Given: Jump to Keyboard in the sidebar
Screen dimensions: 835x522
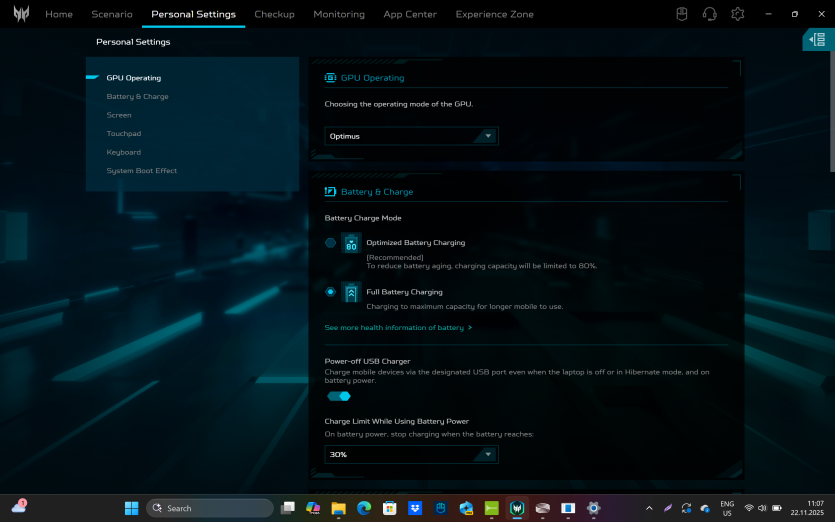Looking at the screenshot, I should coord(124,152).
